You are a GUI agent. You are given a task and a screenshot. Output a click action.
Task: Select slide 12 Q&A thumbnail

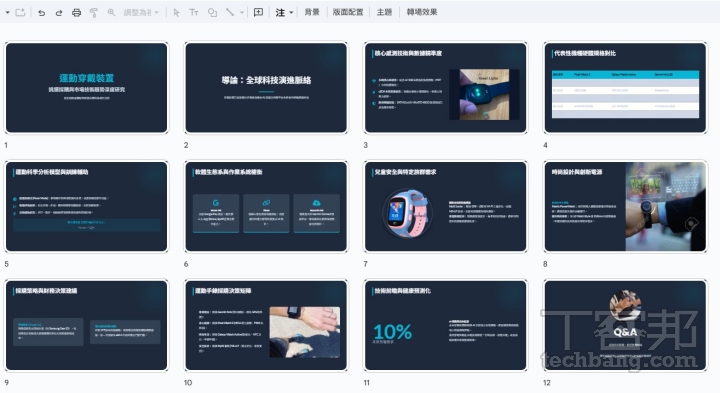coord(625,326)
